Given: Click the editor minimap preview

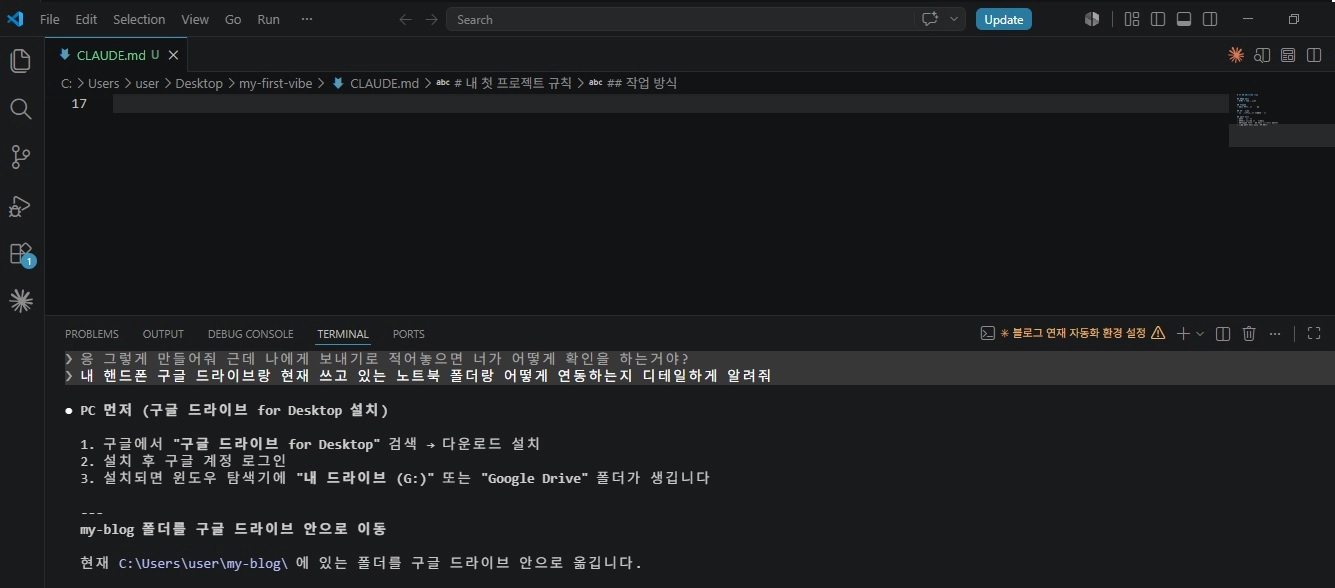Looking at the screenshot, I should (x=1281, y=121).
